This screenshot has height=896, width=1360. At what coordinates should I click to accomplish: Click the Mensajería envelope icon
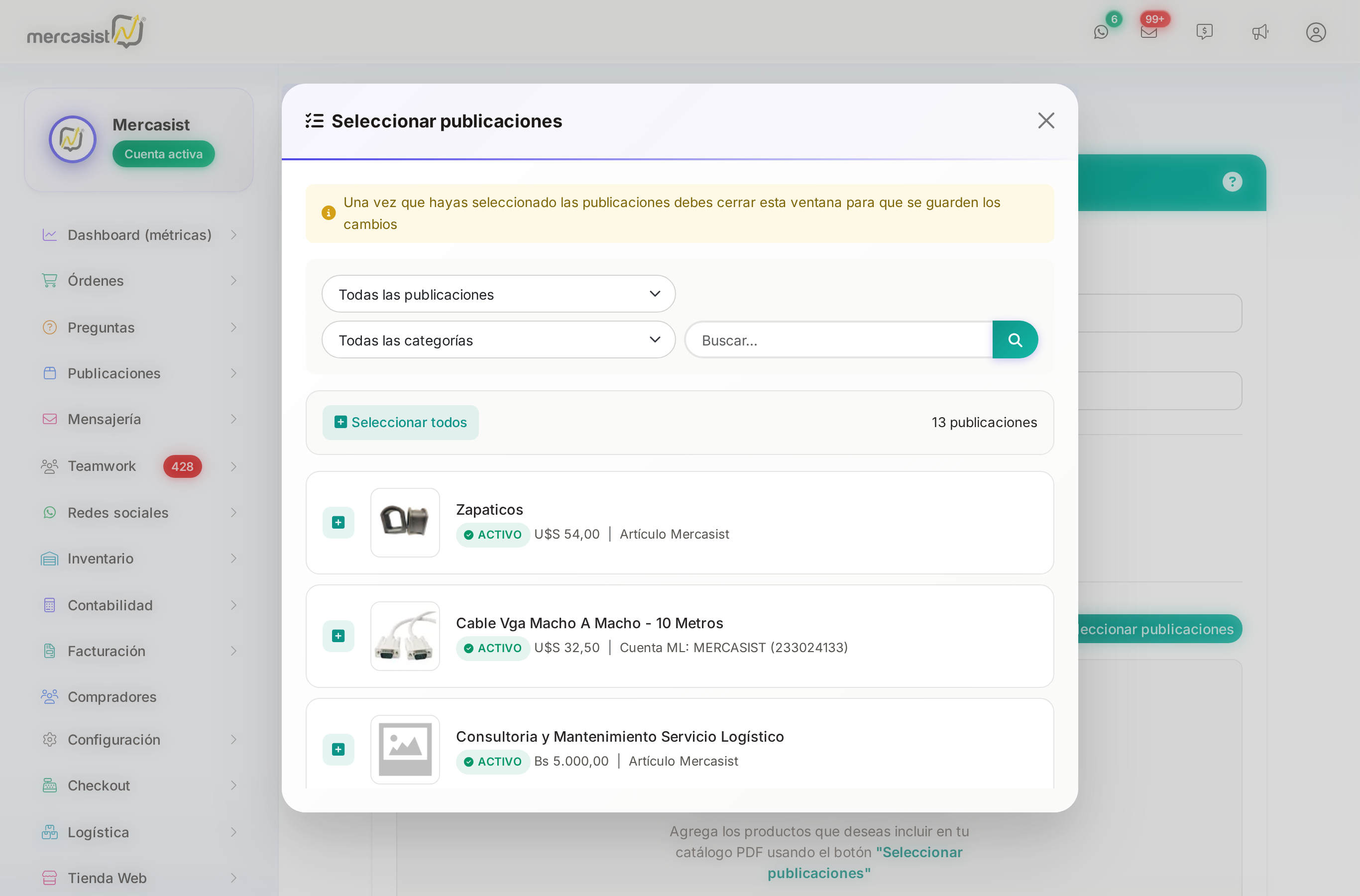tap(50, 419)
